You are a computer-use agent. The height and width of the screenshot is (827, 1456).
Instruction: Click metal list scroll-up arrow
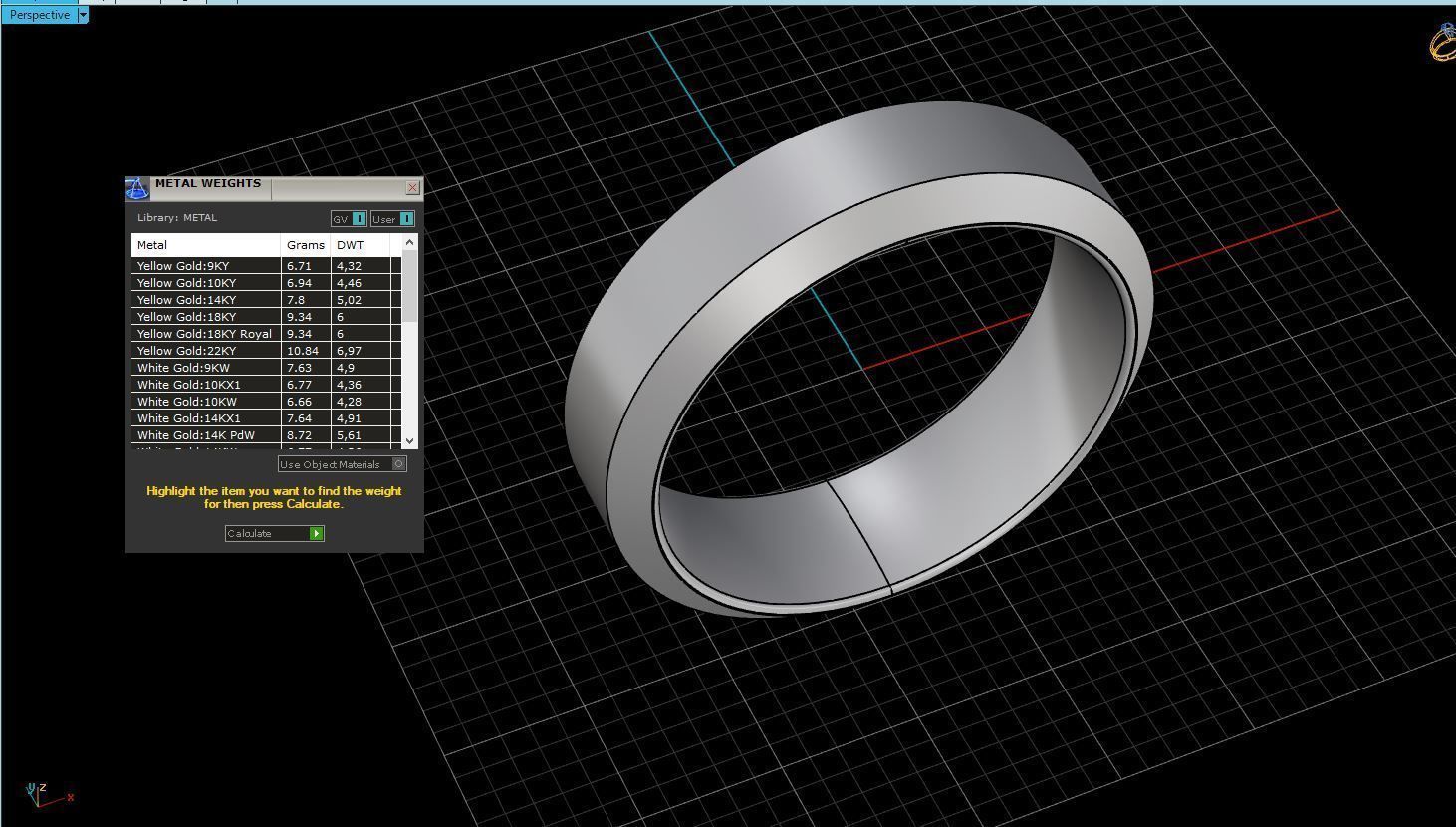click(409, 243)
